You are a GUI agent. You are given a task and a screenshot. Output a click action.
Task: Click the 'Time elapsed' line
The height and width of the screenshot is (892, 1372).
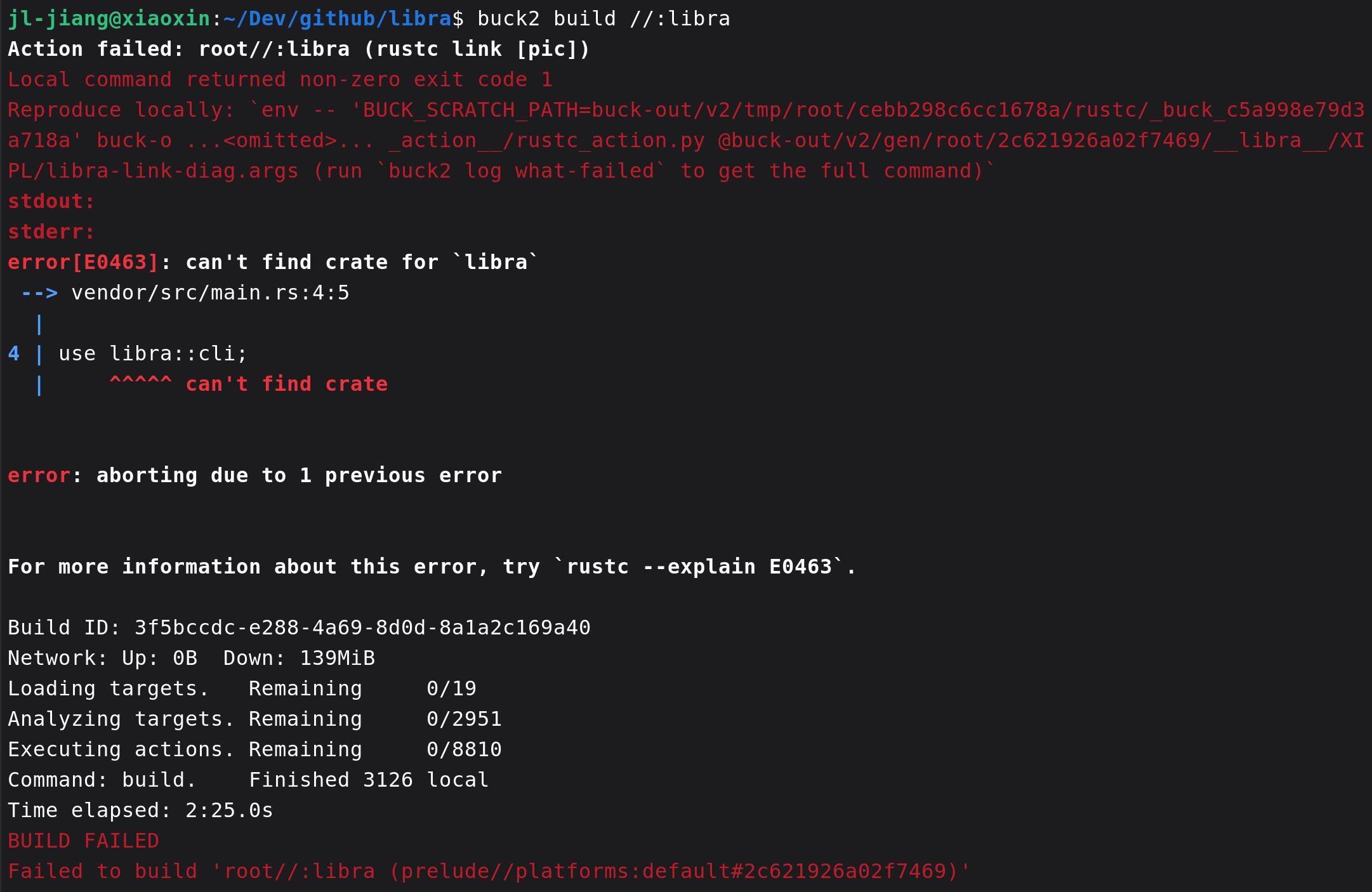140,811
